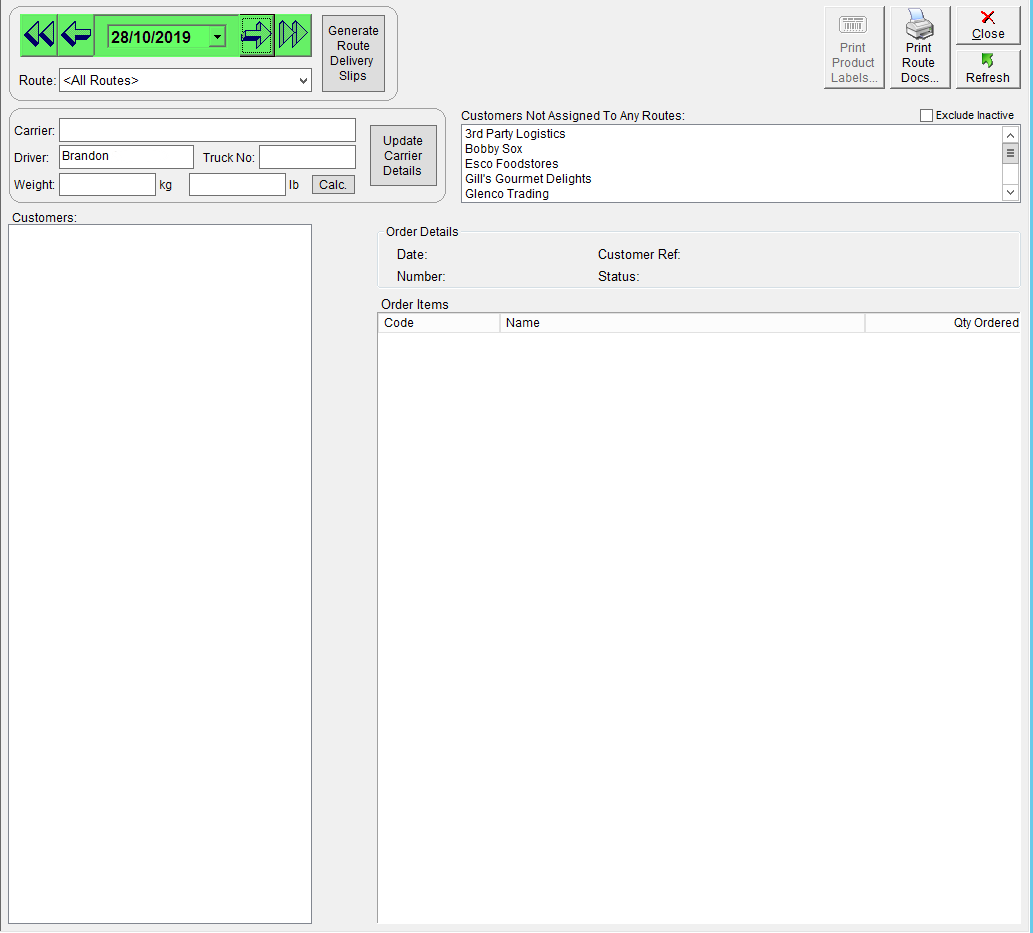Click the Calc. button
The height and width of the screenshot is (933, 1033).
333,184
